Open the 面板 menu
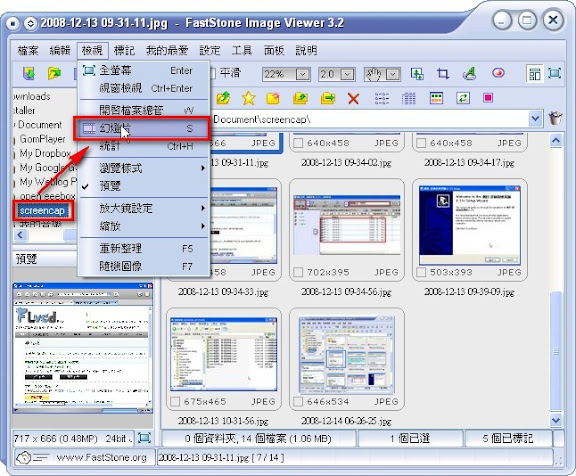Screen dimensions: 576x476 [274, 50]
